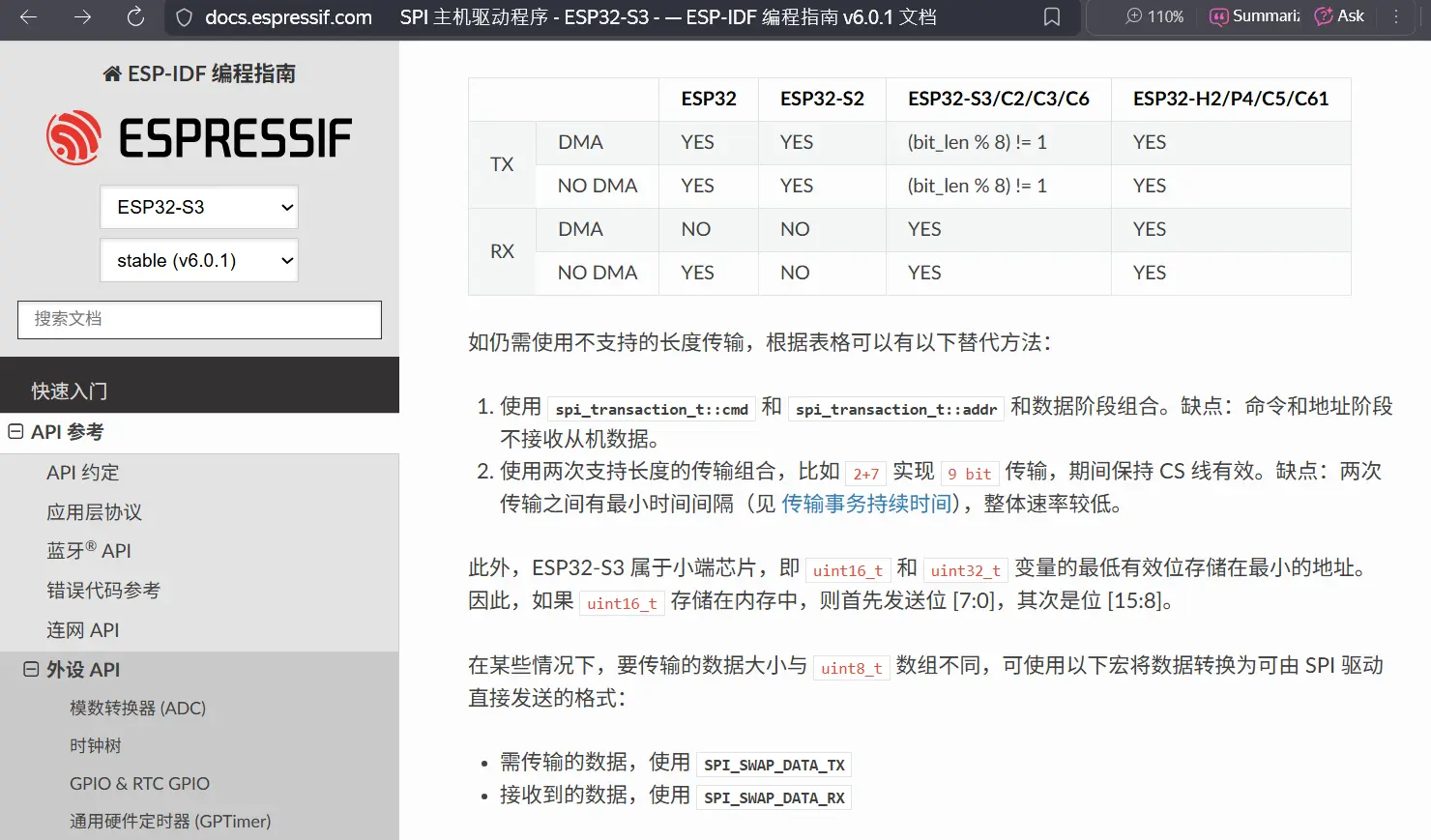
Task: Click the 搜索文档 search field
Action: pyautogui.click(x=199, y=319)
